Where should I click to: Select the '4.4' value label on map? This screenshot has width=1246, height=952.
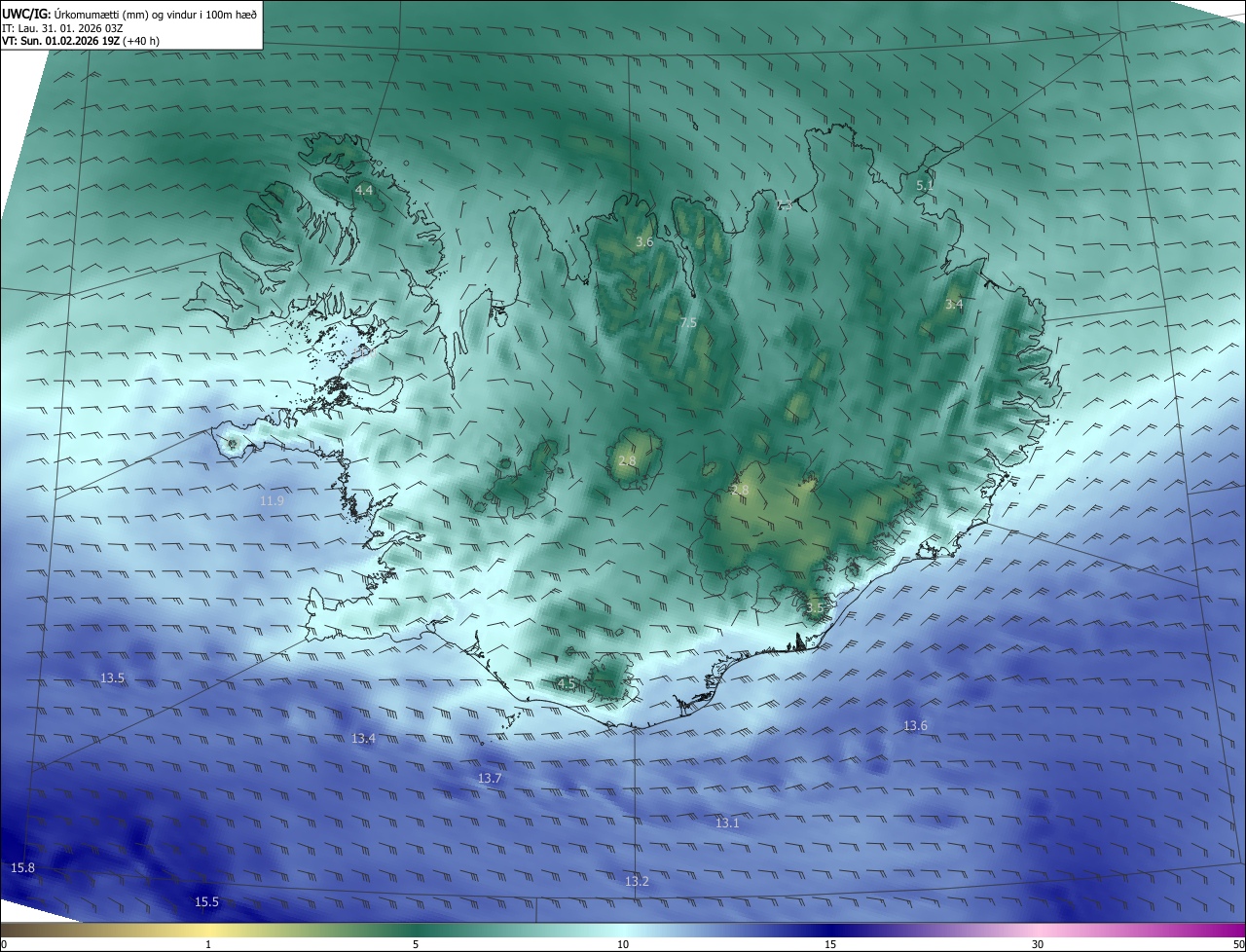(x=364, y=190)
